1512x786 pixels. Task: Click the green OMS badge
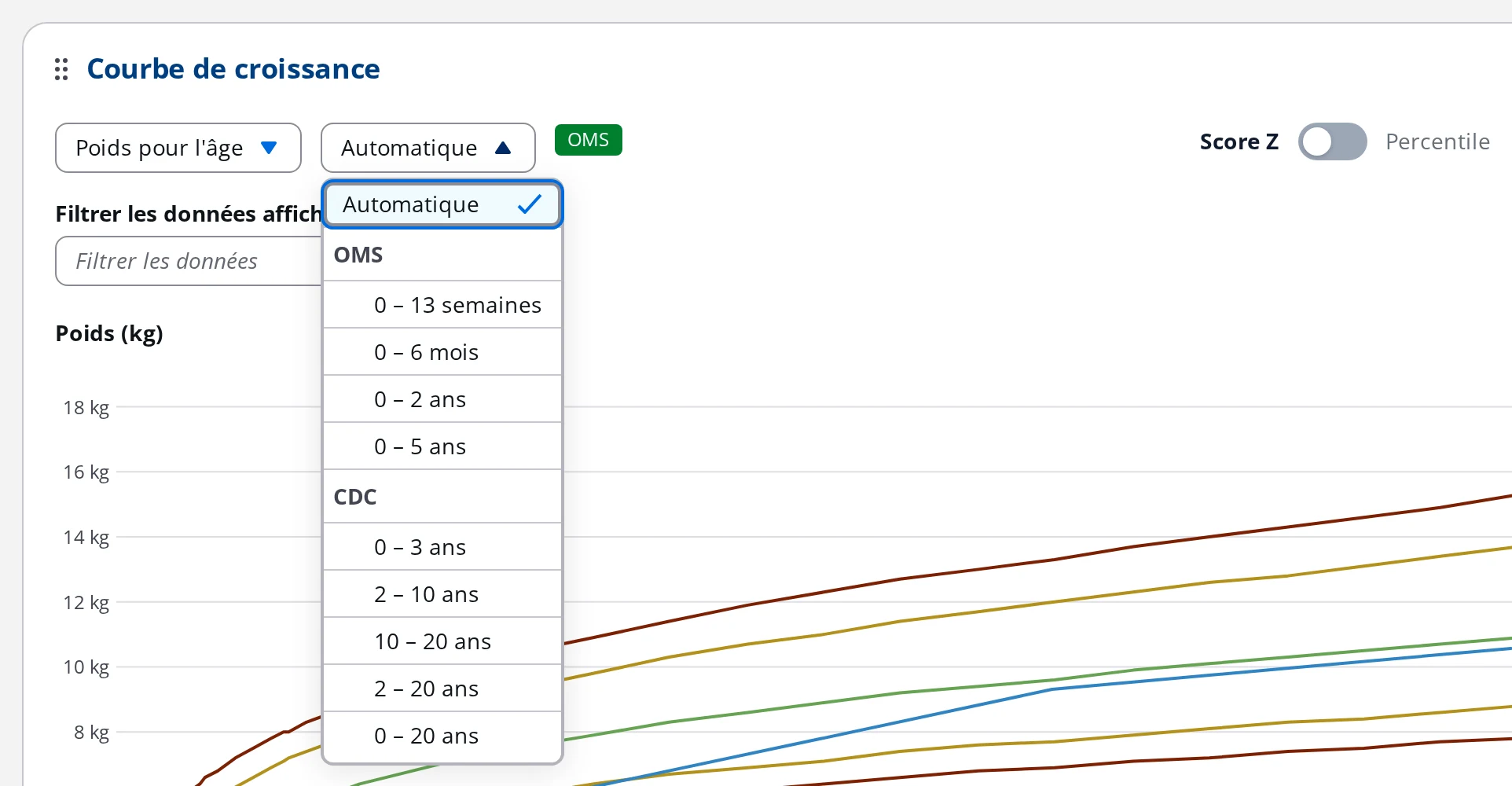point(589,140)
